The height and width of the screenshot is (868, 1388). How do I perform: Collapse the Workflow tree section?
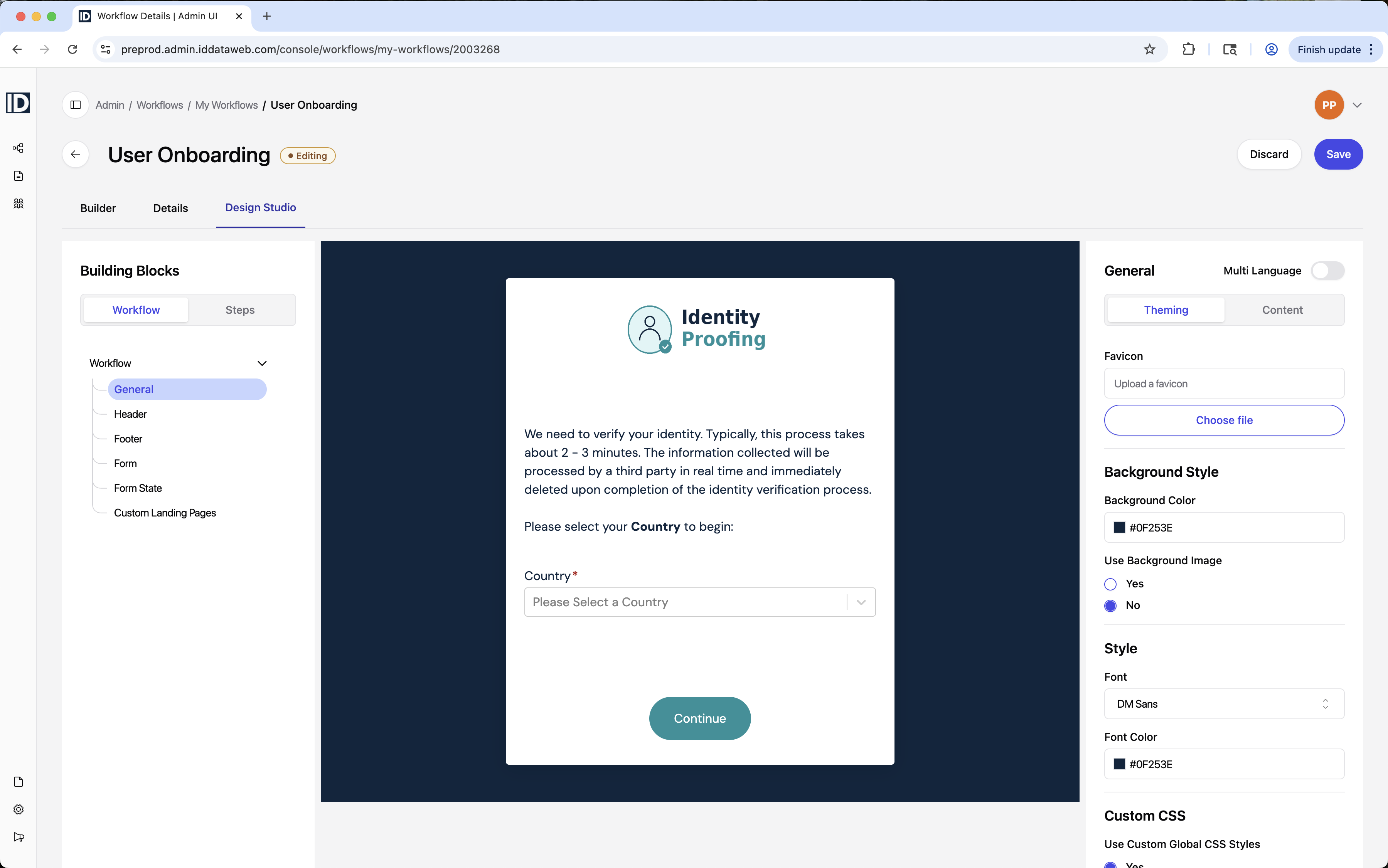tap(262, 363)
